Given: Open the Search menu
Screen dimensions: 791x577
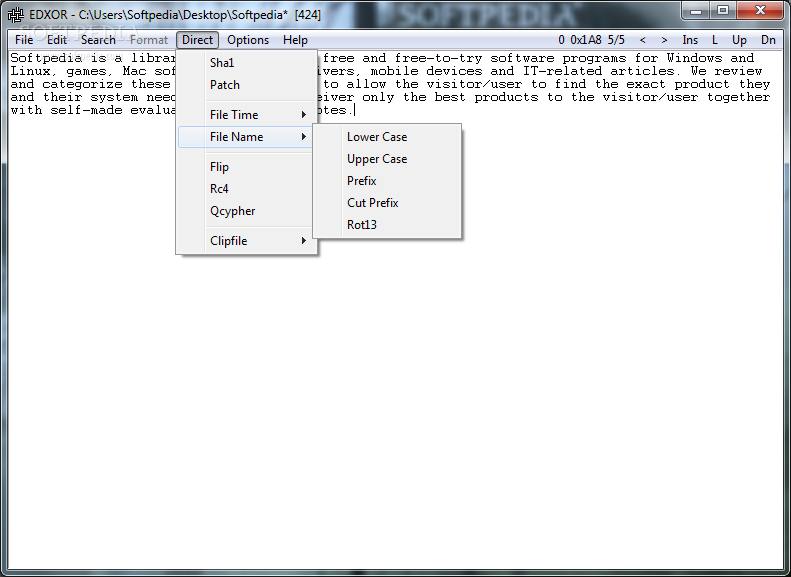Looking at the screenshot, I should click(x=98, y=40).
